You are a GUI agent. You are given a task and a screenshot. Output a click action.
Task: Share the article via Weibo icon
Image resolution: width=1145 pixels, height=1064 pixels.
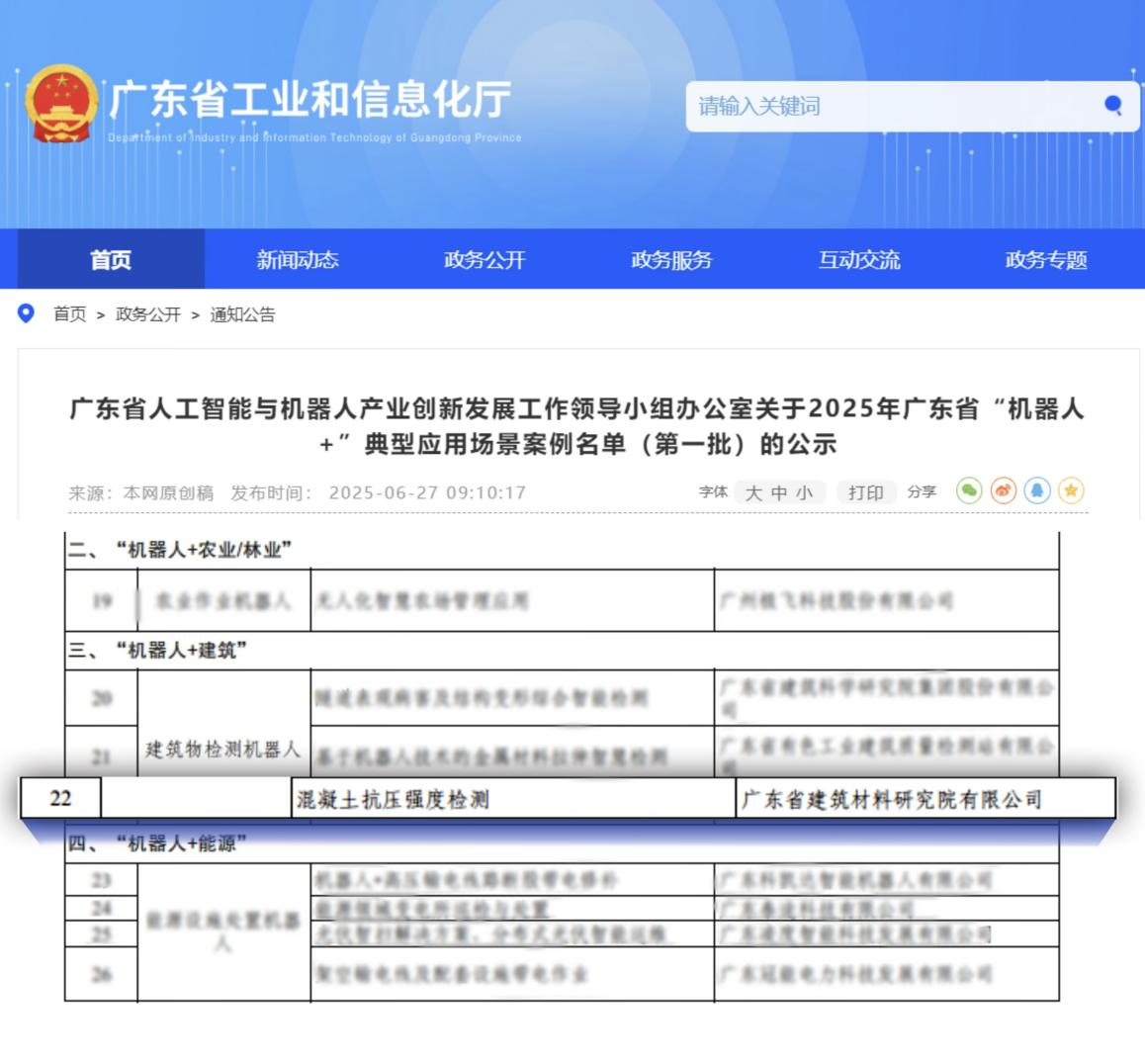pyautogui.click(x=1004, y=491)
